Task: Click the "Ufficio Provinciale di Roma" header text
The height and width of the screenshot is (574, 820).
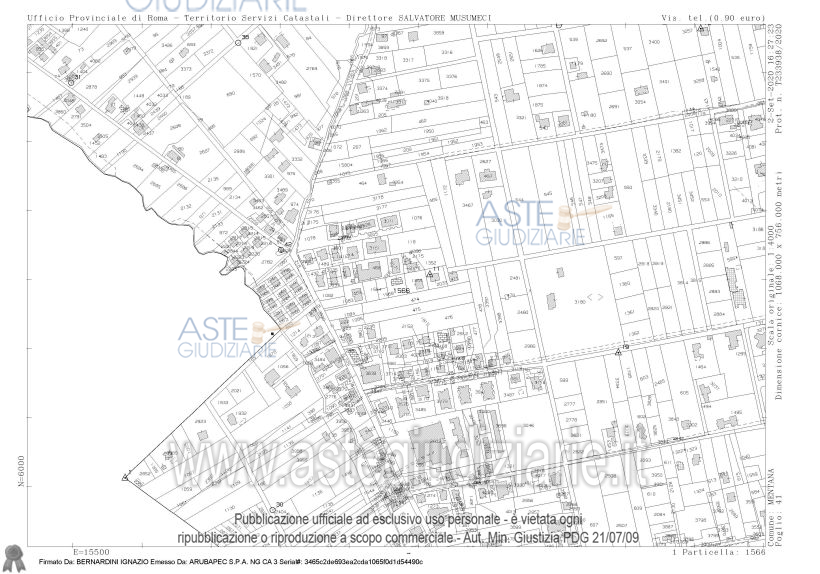Action: pyautogui.click(x=91, y=18)
